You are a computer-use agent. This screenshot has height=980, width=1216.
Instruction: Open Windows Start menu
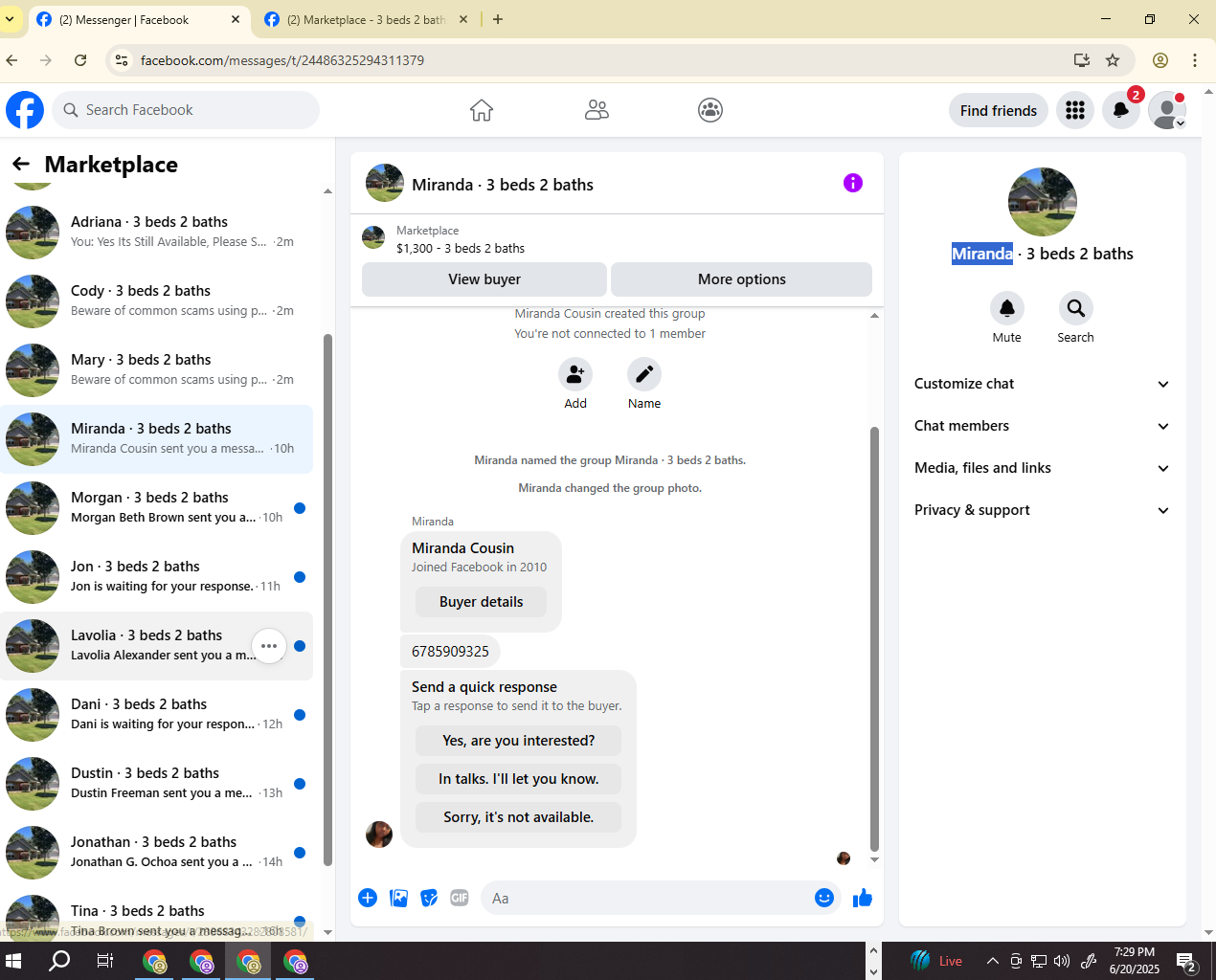pyautogui.click(x=13, y=961)
